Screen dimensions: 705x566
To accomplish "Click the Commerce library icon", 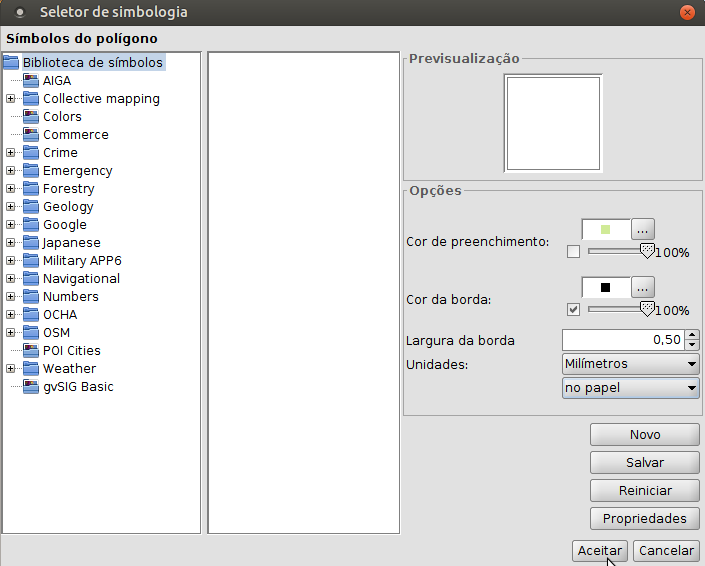I will coord(30,135).
